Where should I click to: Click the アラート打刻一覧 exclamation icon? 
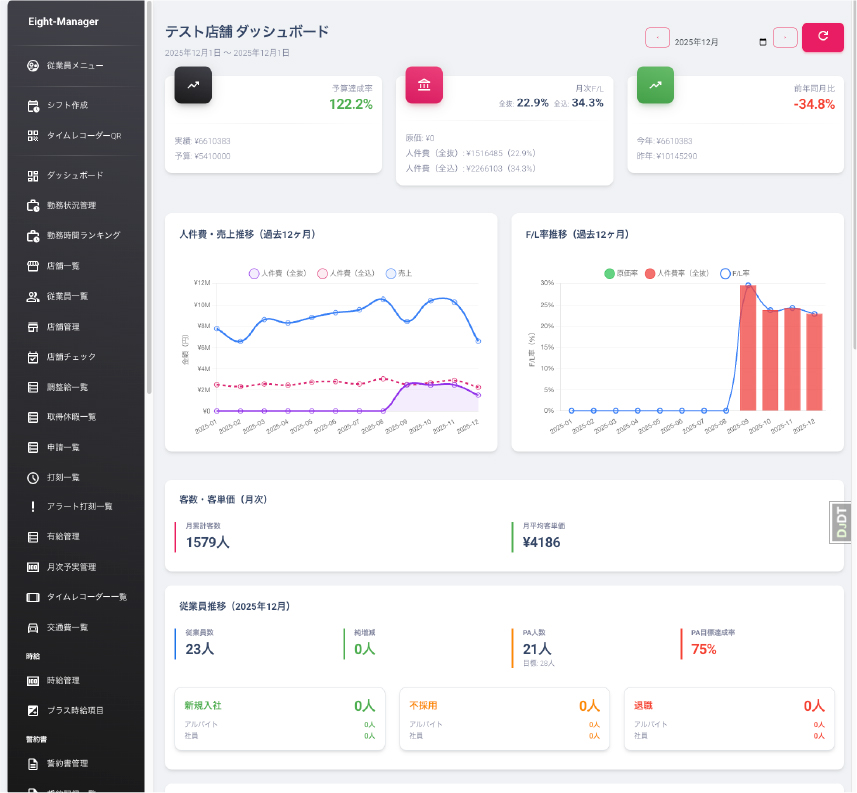(33, 507)
